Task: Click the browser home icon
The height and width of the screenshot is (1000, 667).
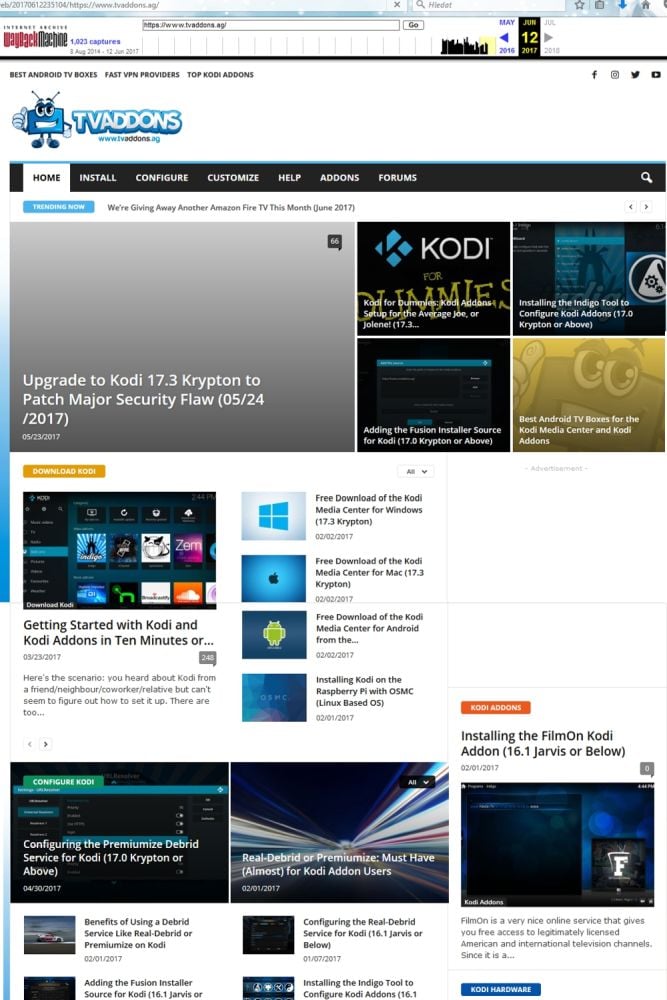Action: tap(646, 4)
